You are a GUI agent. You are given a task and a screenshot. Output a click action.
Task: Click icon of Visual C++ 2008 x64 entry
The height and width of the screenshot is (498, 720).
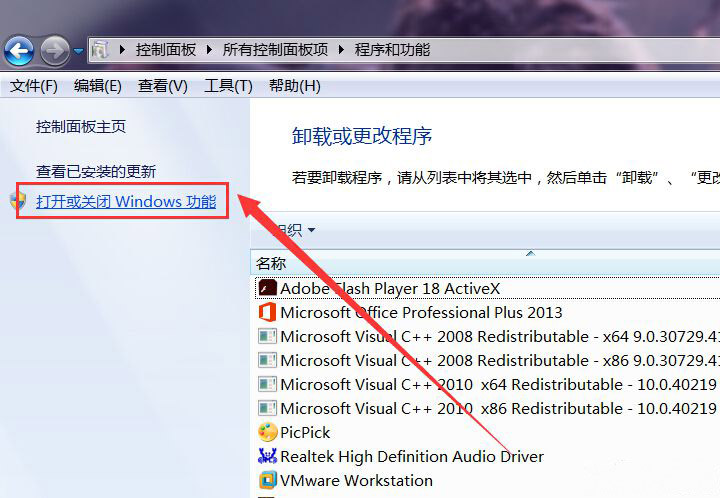point(267,336)
